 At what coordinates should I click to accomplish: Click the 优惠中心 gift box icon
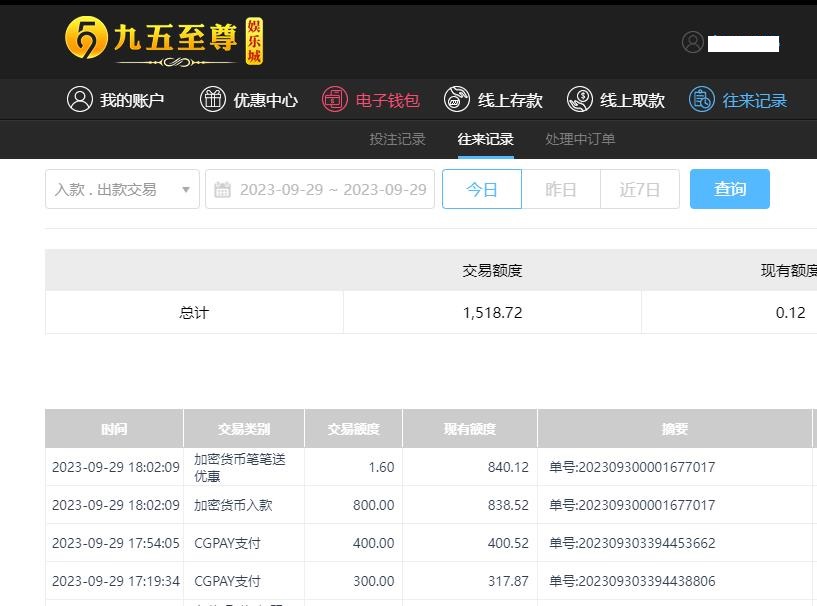pyautogui.click(x=213, y=100)
